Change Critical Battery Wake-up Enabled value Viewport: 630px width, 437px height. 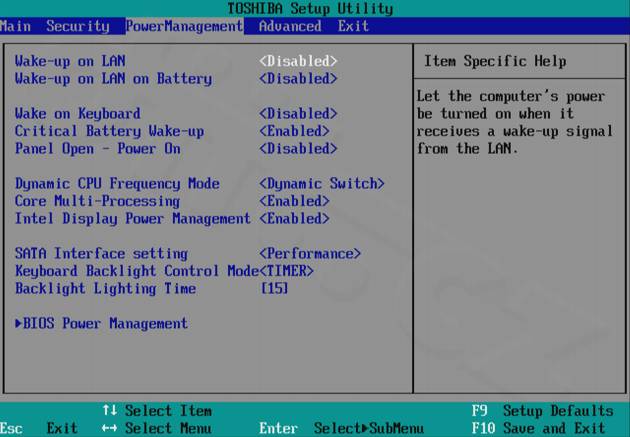coord(294,131)
